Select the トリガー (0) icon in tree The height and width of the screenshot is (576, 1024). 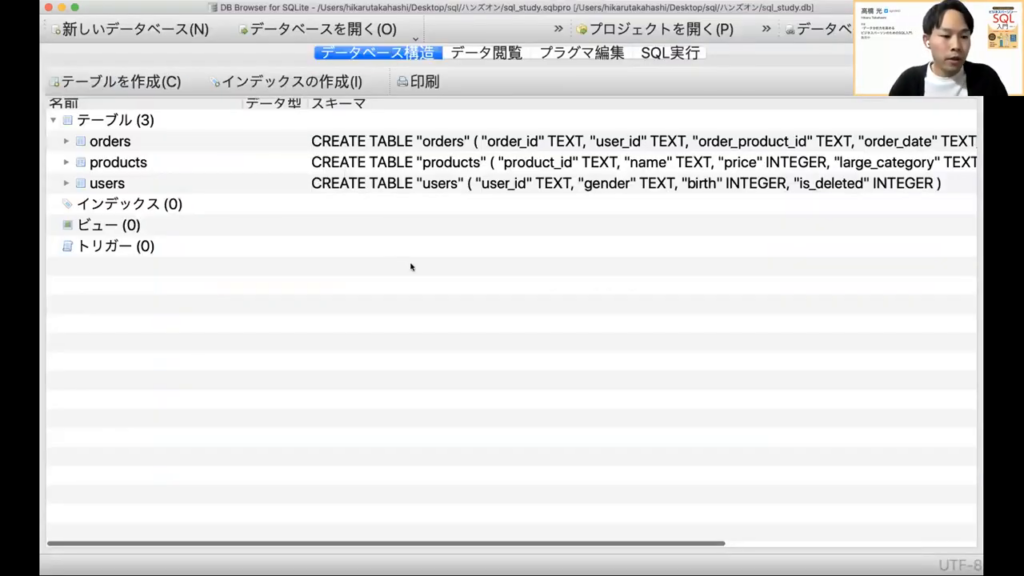(67, 246)
